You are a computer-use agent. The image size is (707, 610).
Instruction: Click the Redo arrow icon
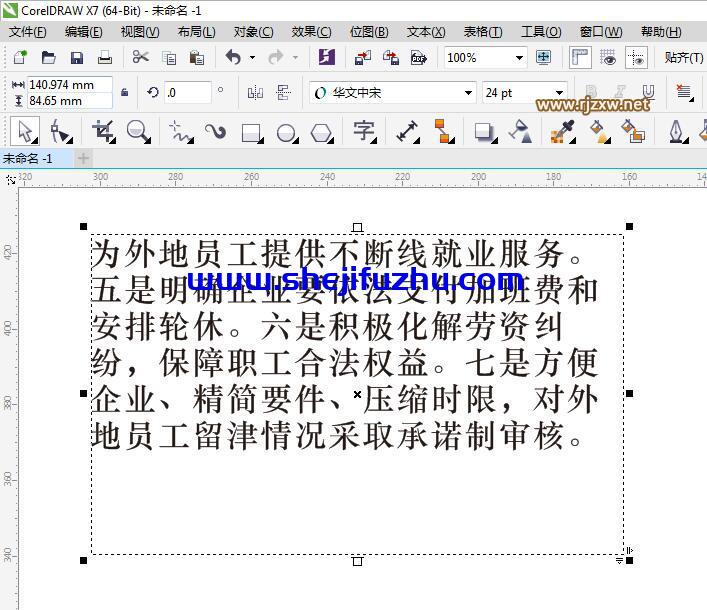click(276, 57)
